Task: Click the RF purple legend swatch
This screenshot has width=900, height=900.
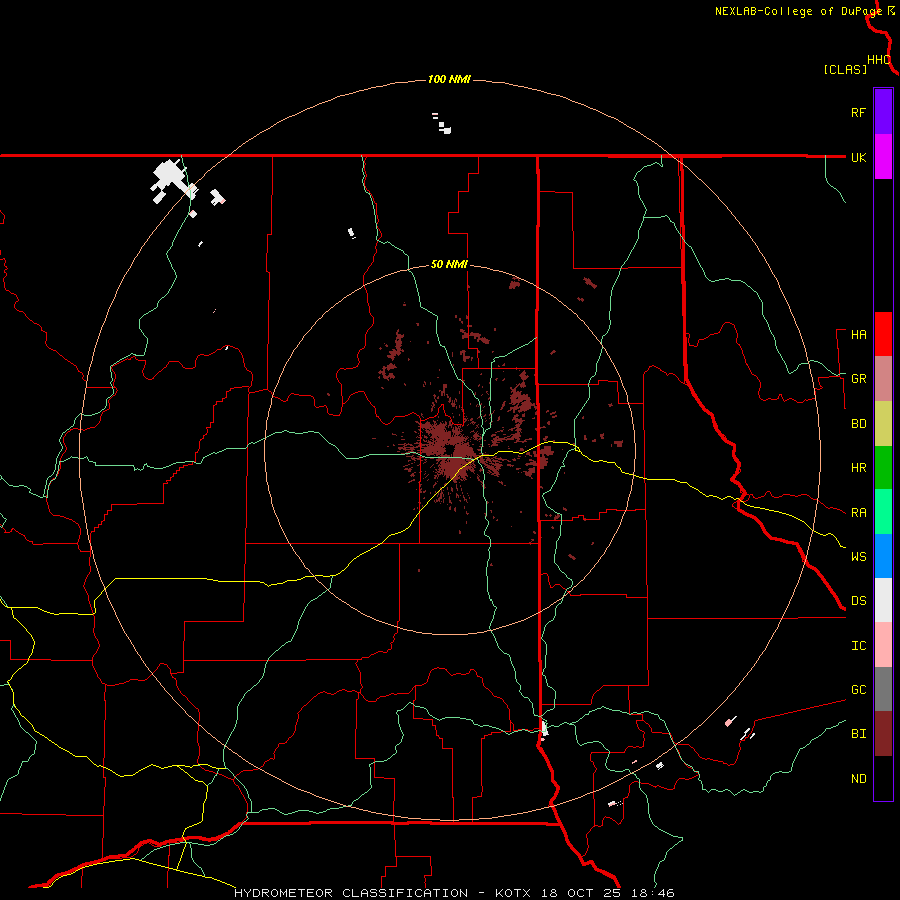Action: tap(883, 112)
